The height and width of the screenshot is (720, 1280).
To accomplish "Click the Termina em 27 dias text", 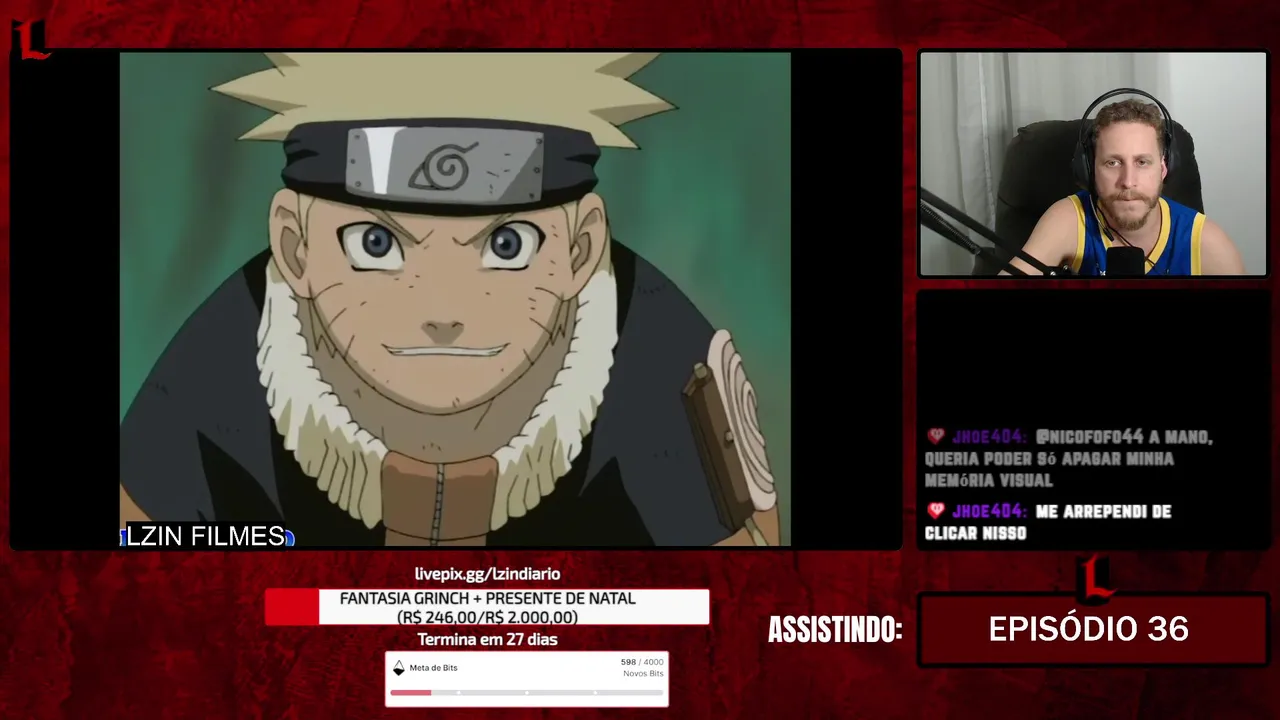I will pos(487,639).
